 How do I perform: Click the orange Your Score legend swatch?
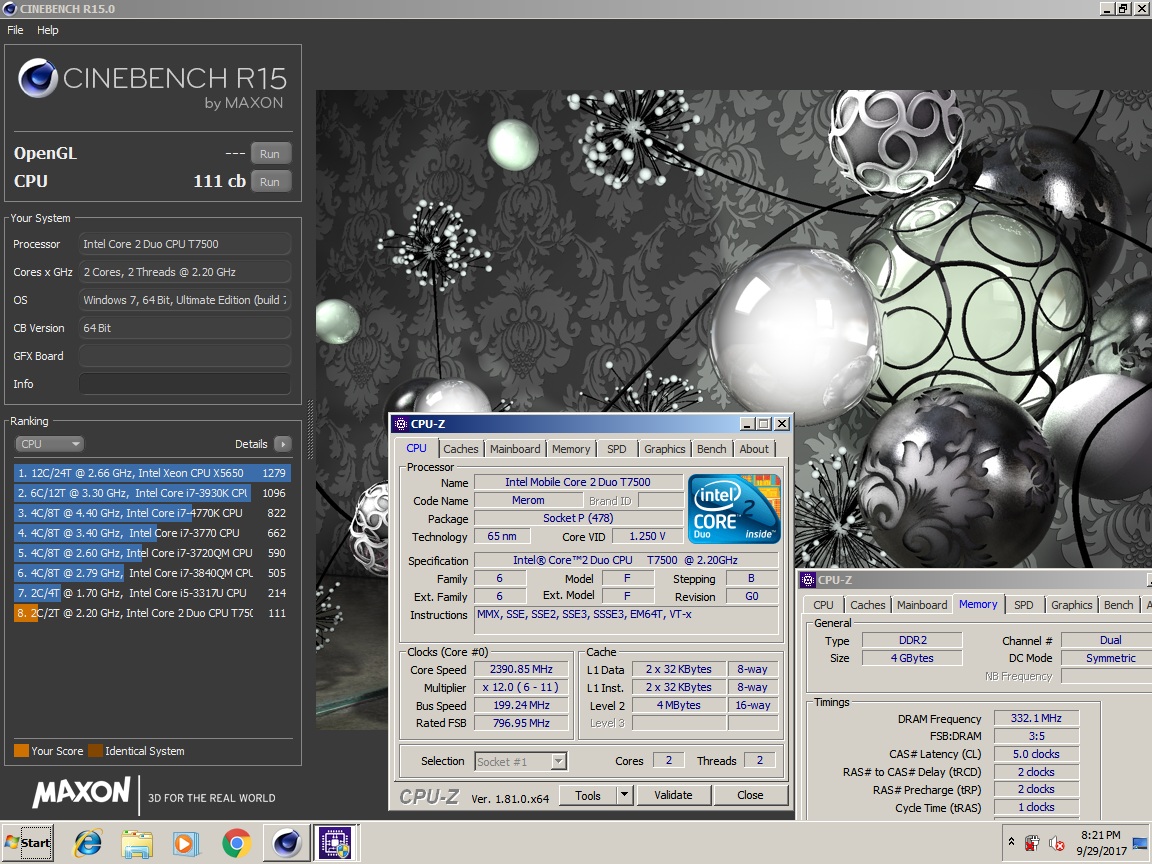(x=21, y=751)
